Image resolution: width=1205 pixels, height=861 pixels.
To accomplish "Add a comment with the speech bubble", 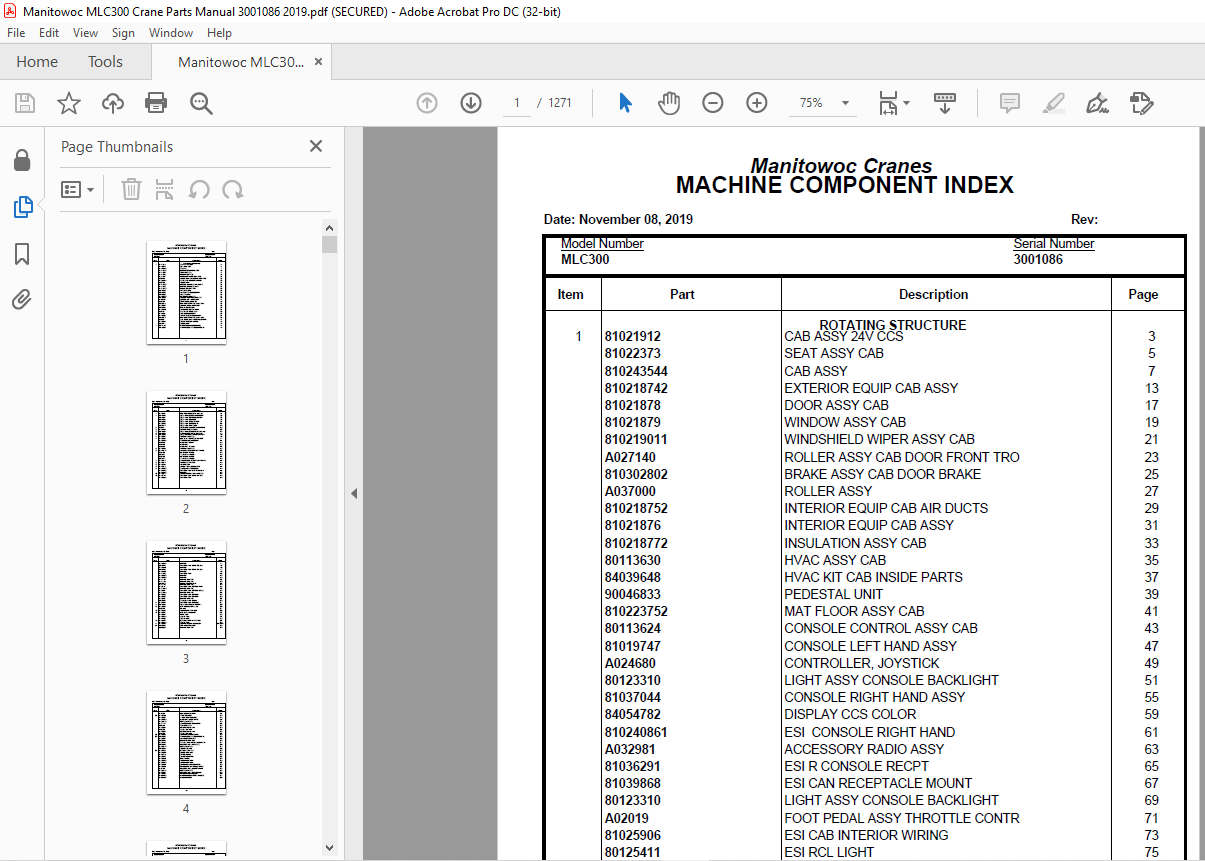I will (1010, 103).
